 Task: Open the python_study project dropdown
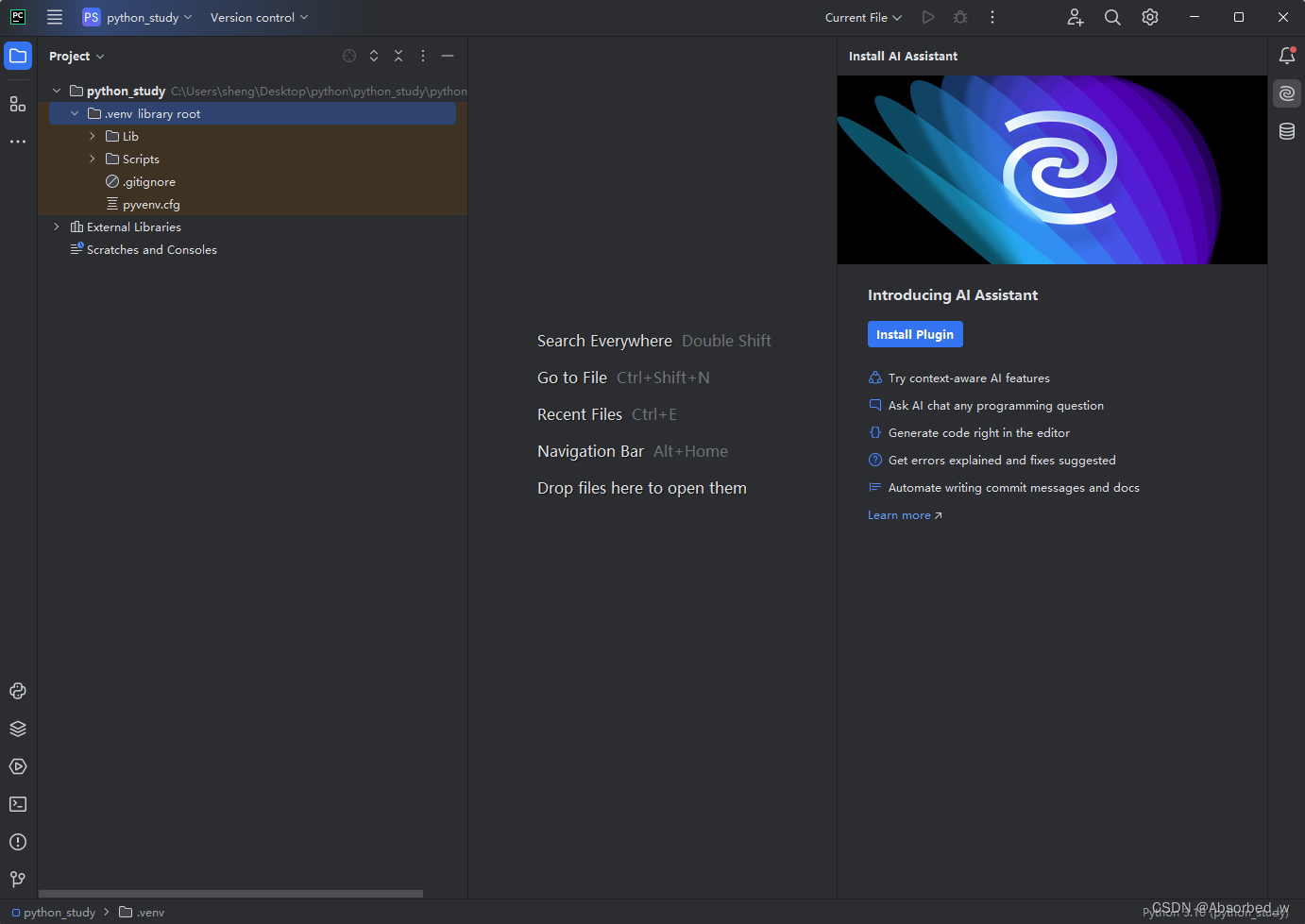[x=137, y=17]
